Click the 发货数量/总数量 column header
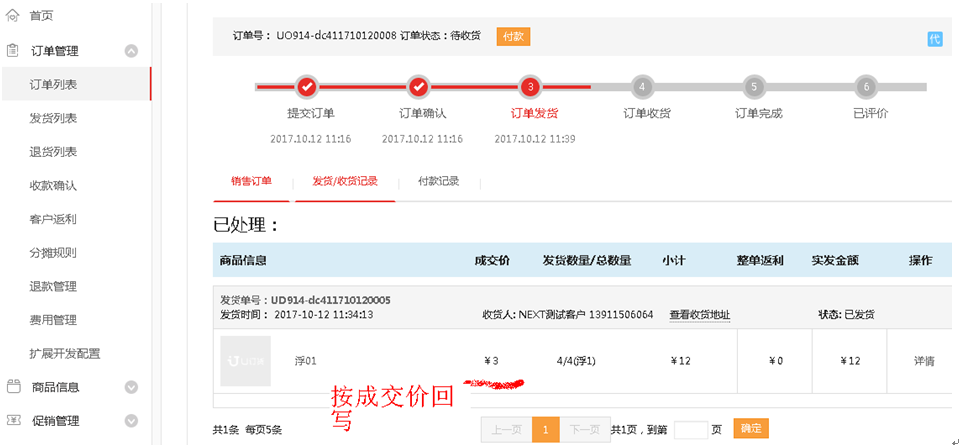 tap(587, 260)
